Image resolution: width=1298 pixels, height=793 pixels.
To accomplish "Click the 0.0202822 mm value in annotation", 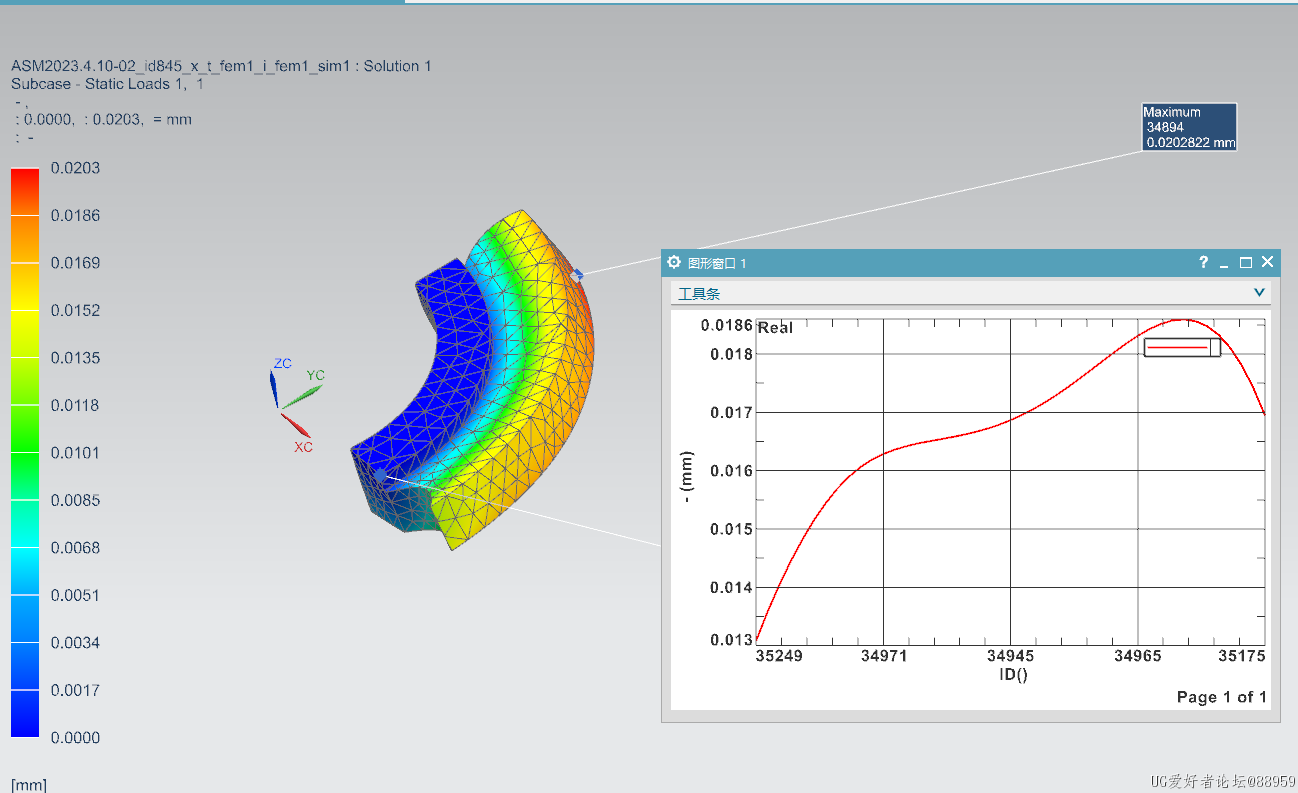I will pos(1190,143).
